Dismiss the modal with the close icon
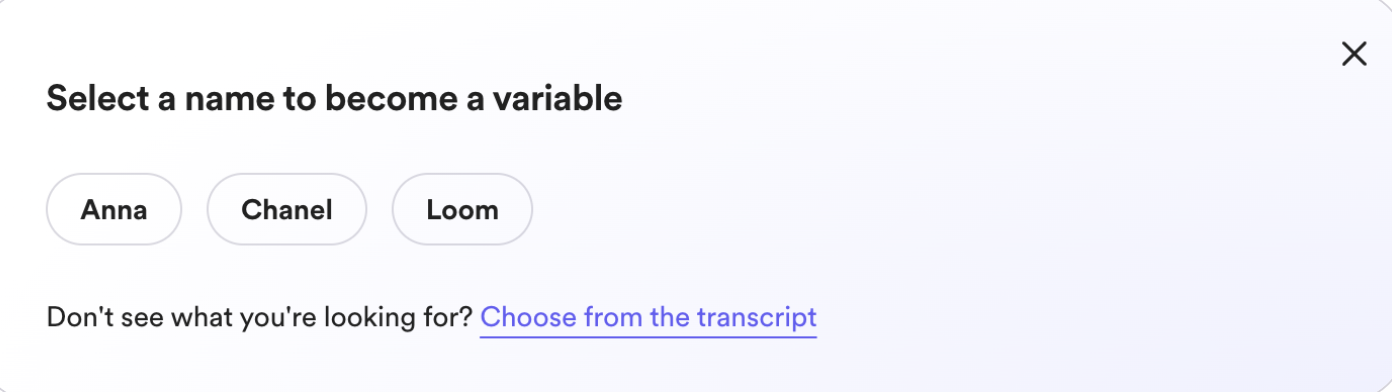Viewport: 1392px width, 392px height. click(x=1354, y=54)
